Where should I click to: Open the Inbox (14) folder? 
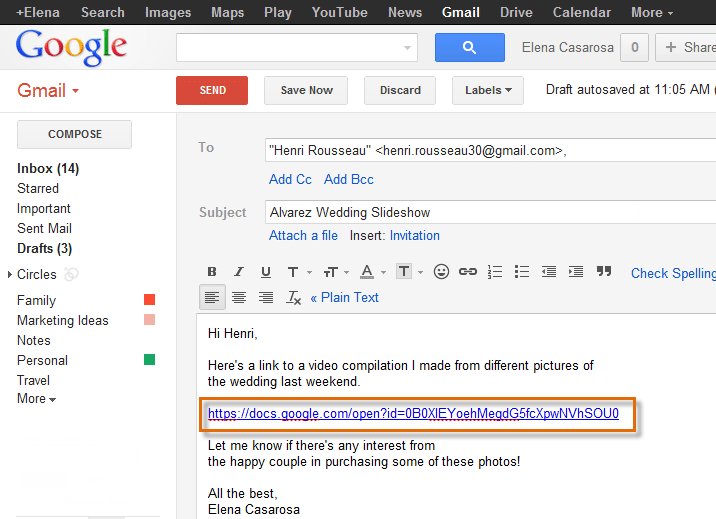48,168
